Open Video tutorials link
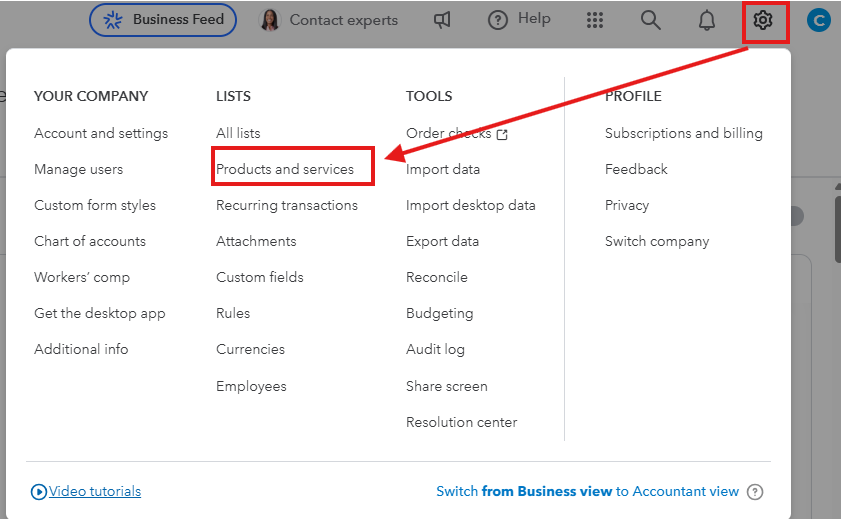This screenshot has width=841, height=519. coord(95,491)
